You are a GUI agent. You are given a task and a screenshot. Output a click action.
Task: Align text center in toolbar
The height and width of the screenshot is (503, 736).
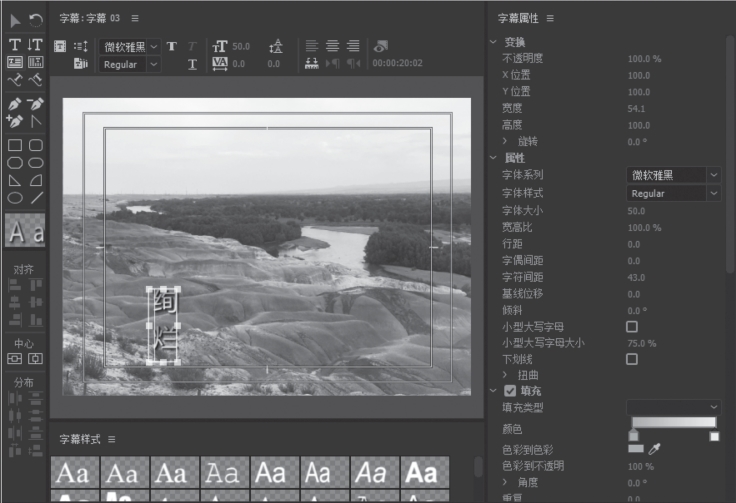[x=332, y=46]
